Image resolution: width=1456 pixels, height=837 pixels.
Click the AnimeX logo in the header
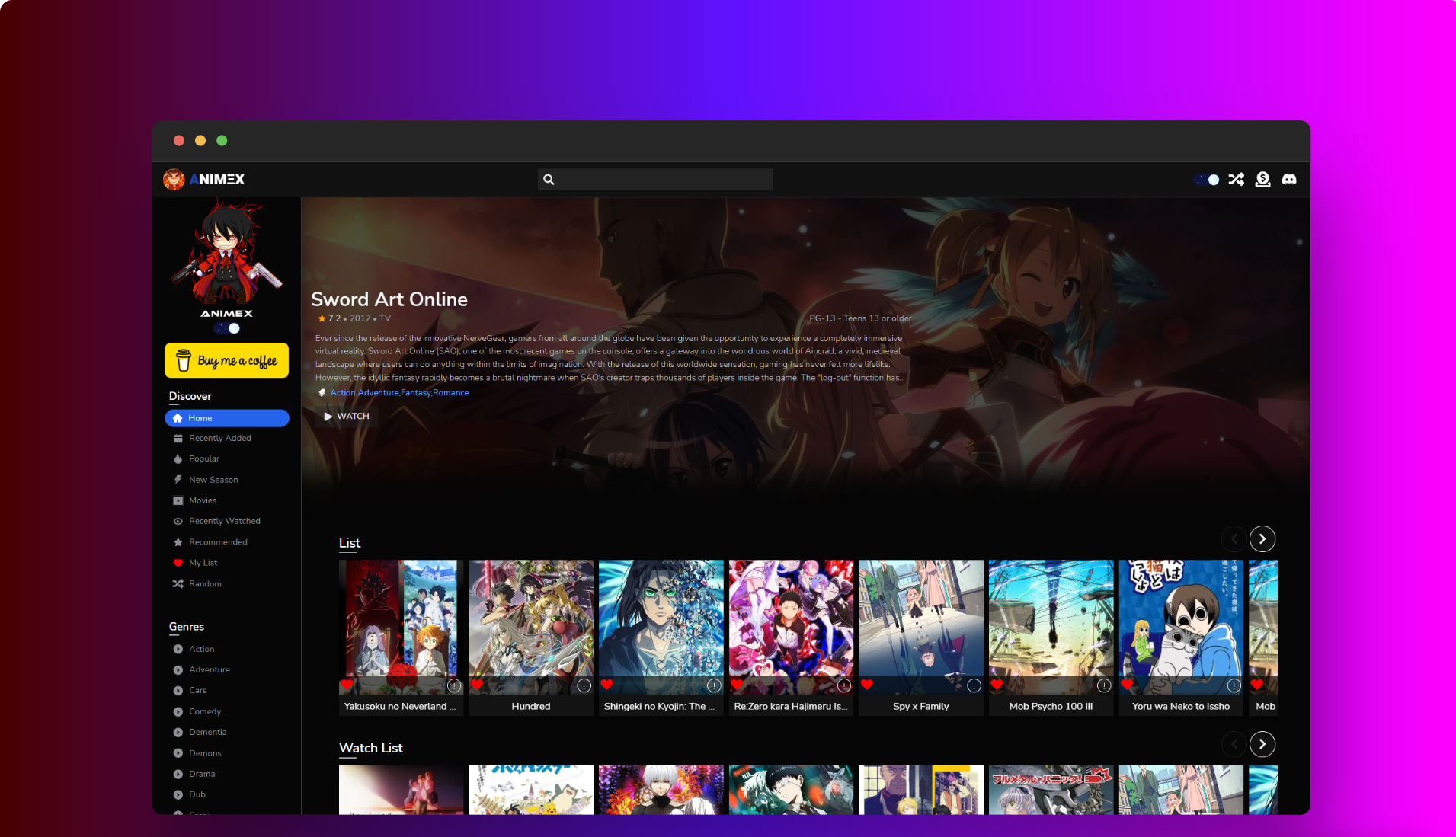(x=204, y=180)
